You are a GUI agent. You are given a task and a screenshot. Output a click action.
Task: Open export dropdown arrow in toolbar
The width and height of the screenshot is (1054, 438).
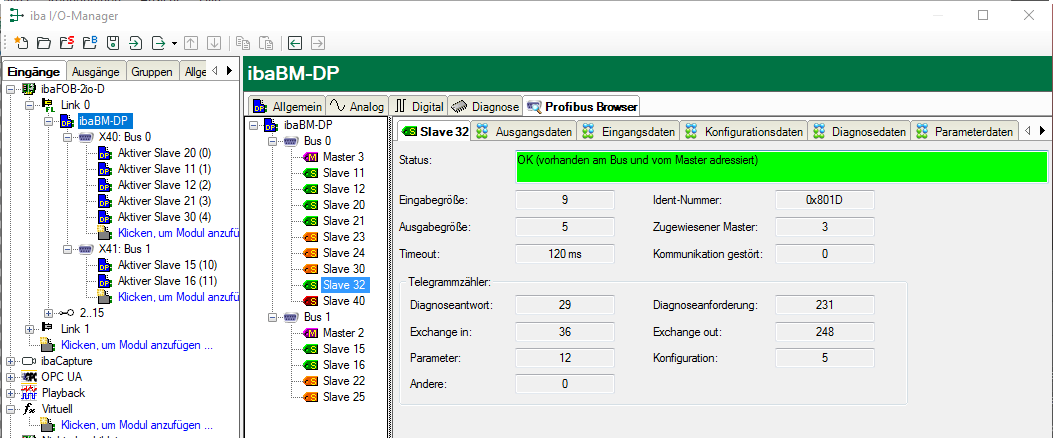coord(174,44)
